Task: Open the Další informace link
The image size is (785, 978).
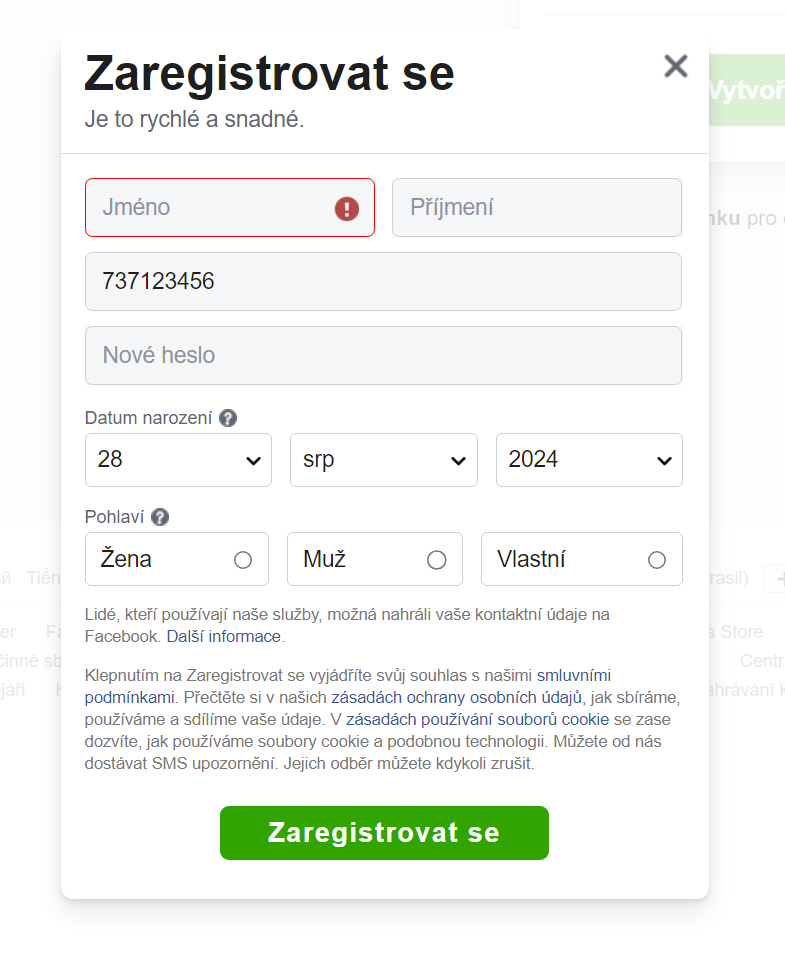Action: [223, 636]
